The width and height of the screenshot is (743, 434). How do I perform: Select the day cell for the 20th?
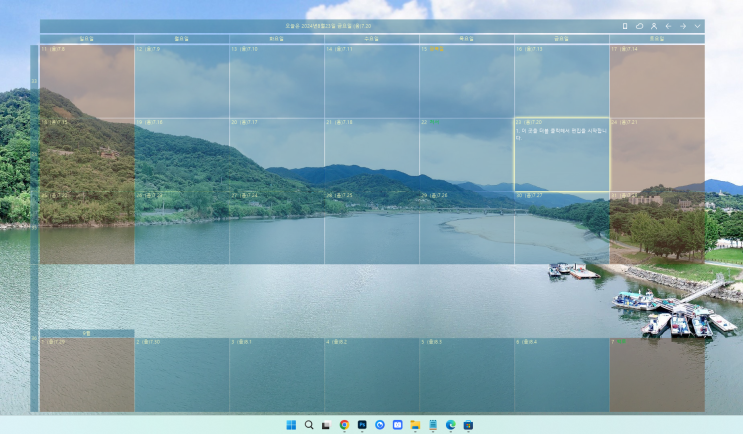[x=277, y=155]
